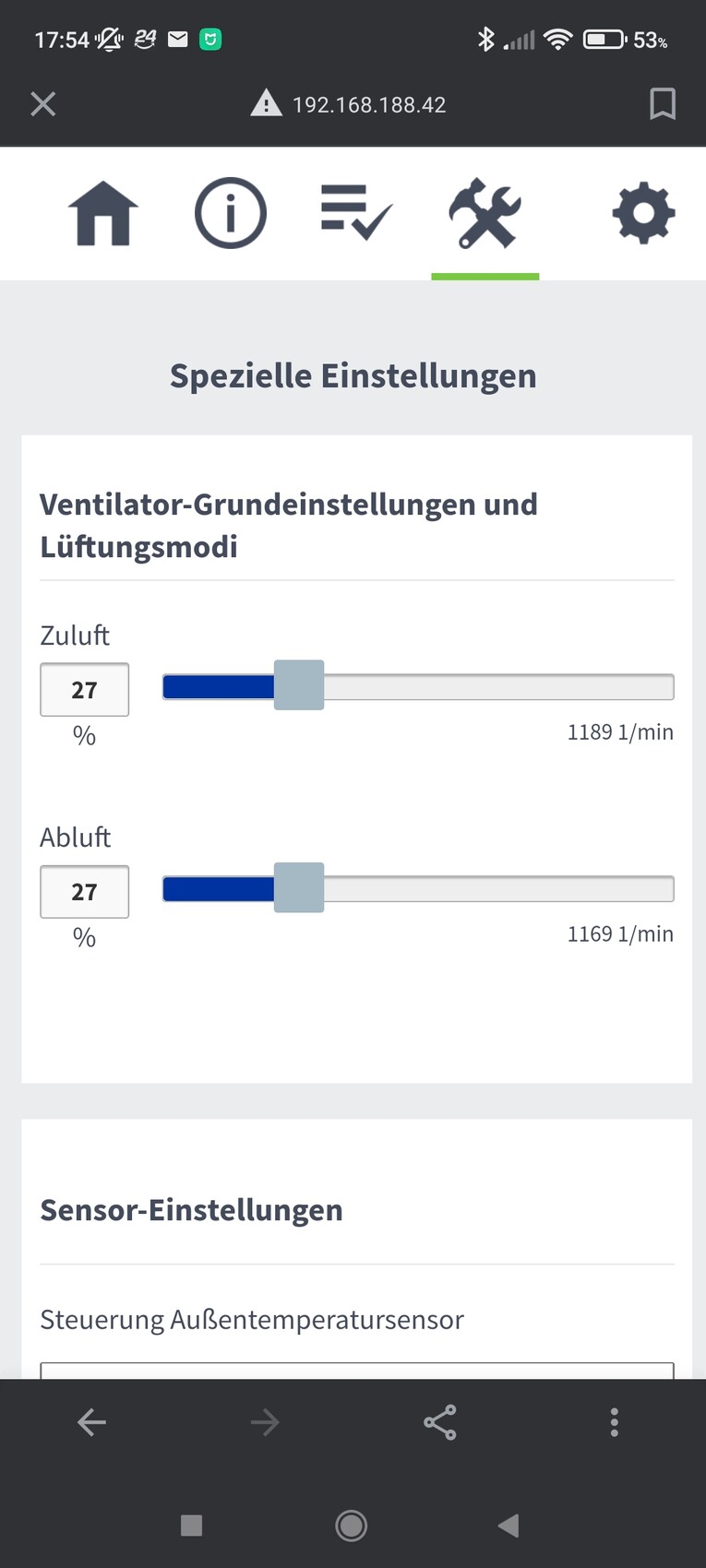Image resolution: width=706 pixels, height=1568 pixels.
Task: Click the Zuluft slider handle
Action: (299, 685)
